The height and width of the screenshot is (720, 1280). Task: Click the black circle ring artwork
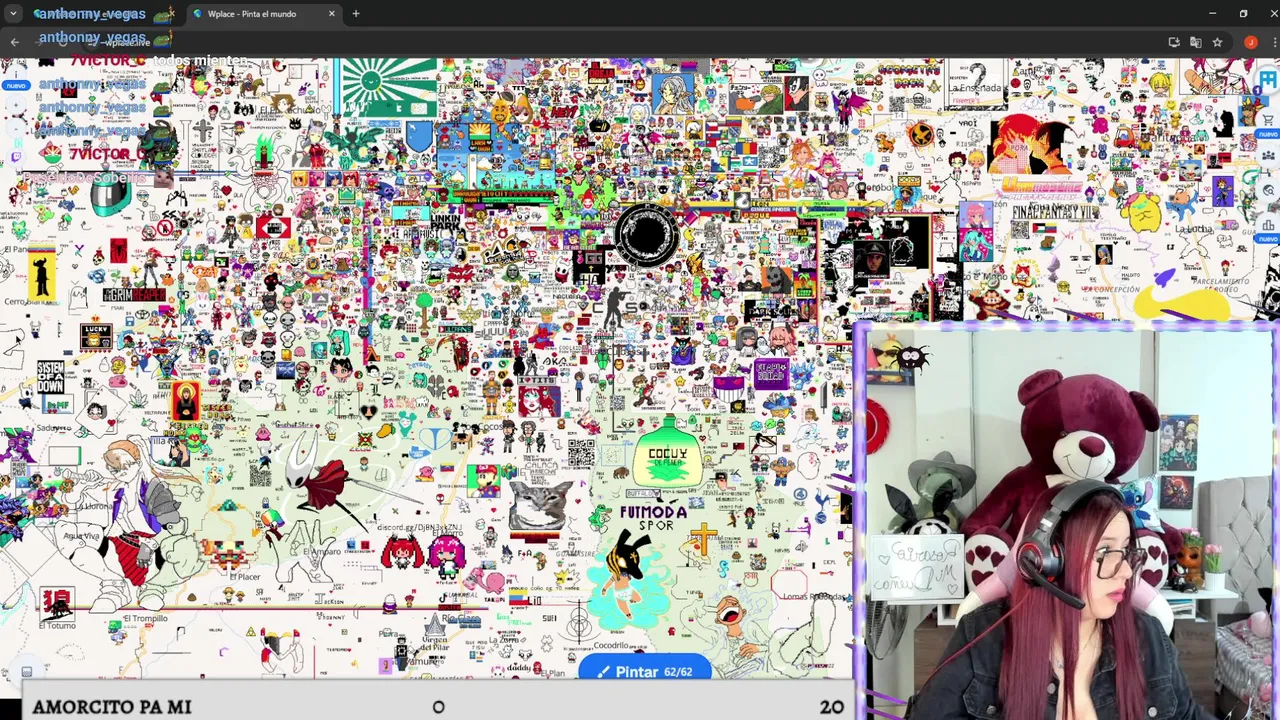(x=646, y=235)
